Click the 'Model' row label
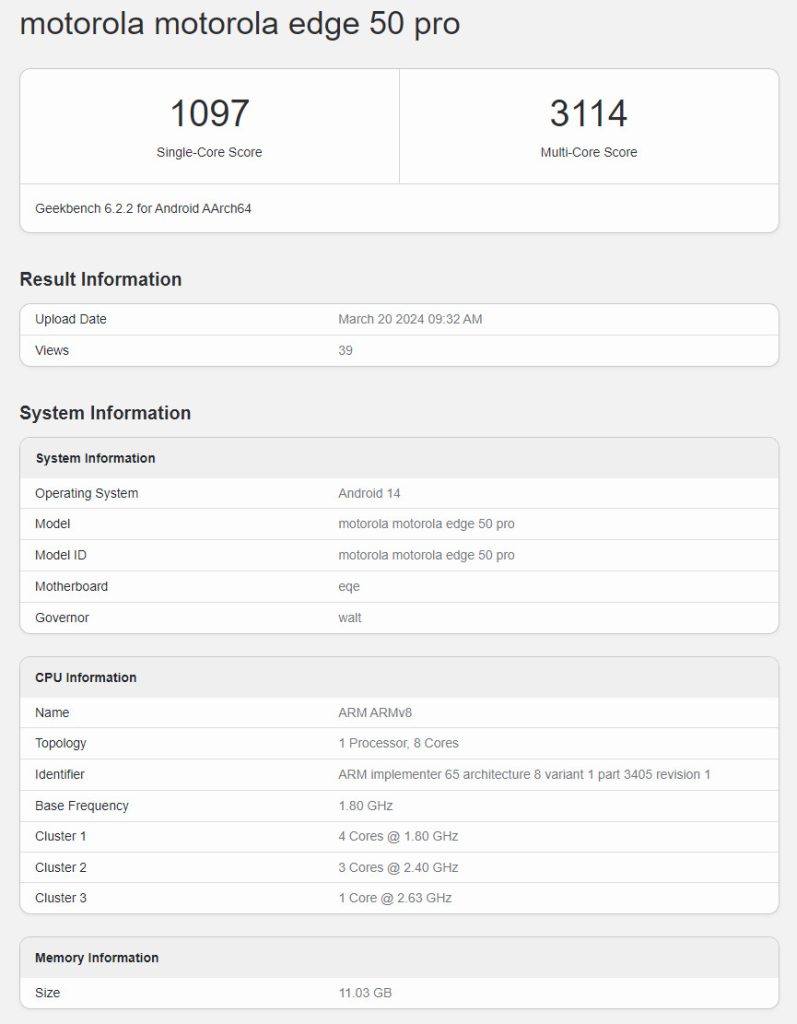The width and height of the screenshot is (797, 1024). coord(52,524)
